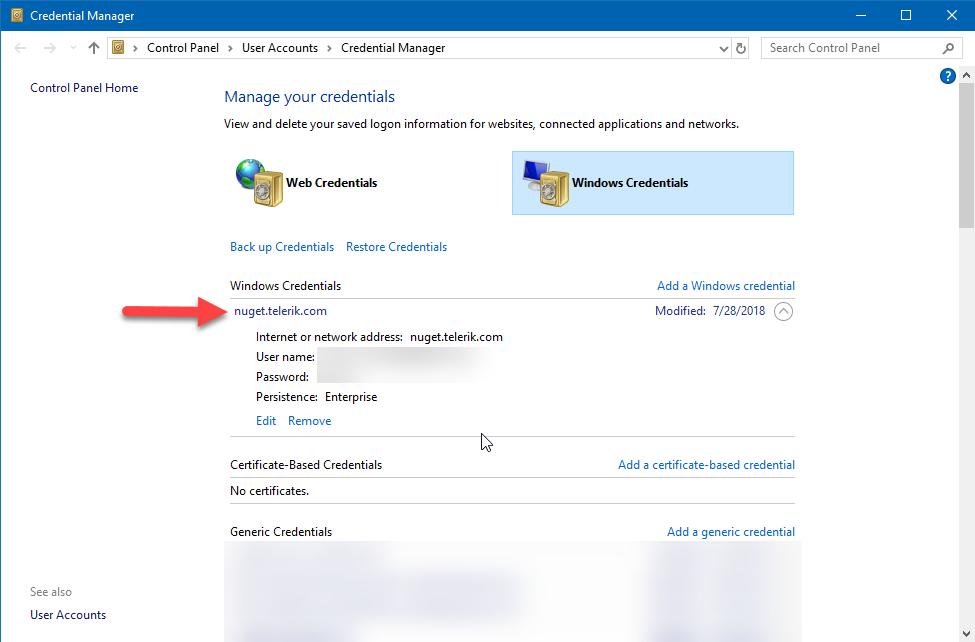Screen dimensions: 975x642
Task: Select Add a Windows credential
Action: click(x=725, y=285)
